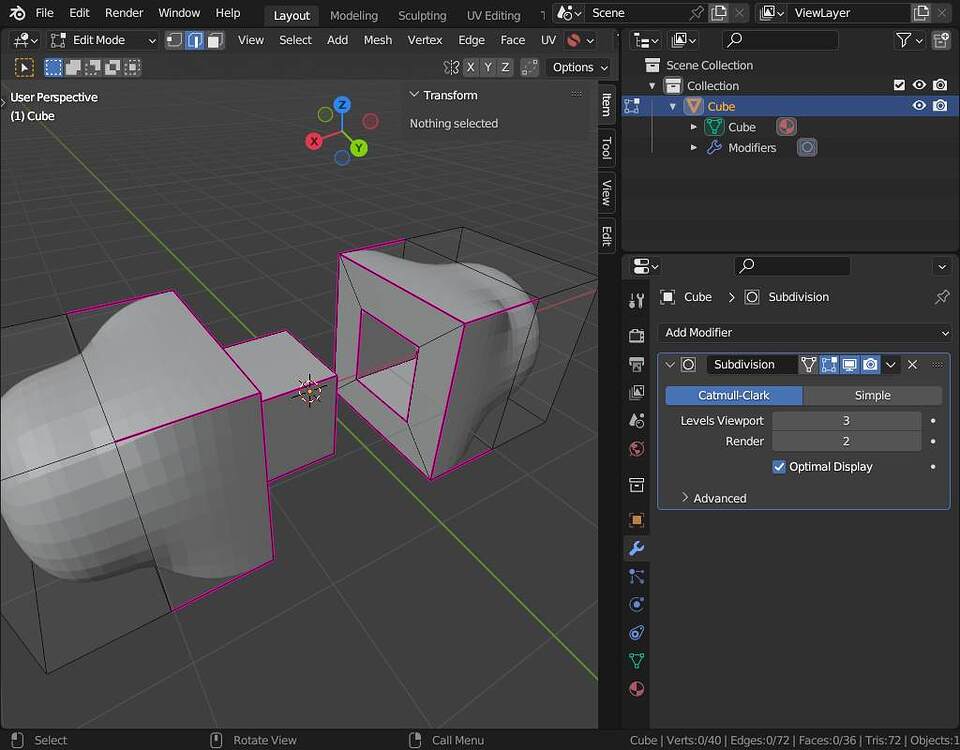Image resolution: width=960 pixels, height=750 pixels.
Task: Open the Render properties tab icon
Action: [x=637, y=335]
